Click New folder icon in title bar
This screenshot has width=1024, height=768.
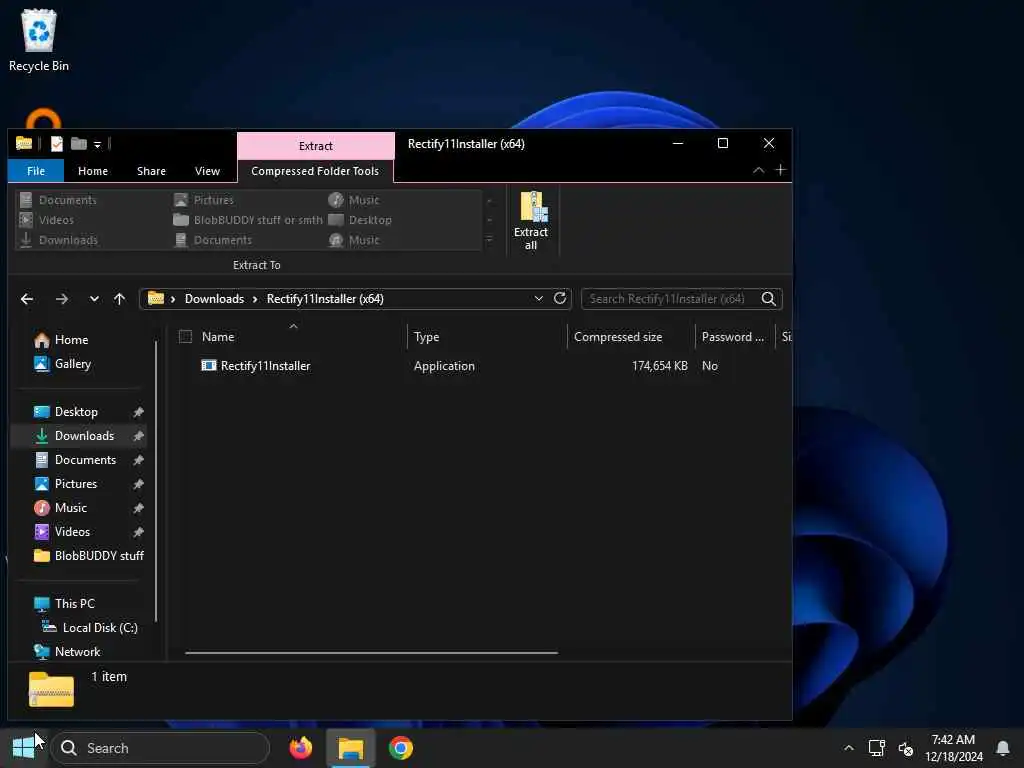pos(79,144)
